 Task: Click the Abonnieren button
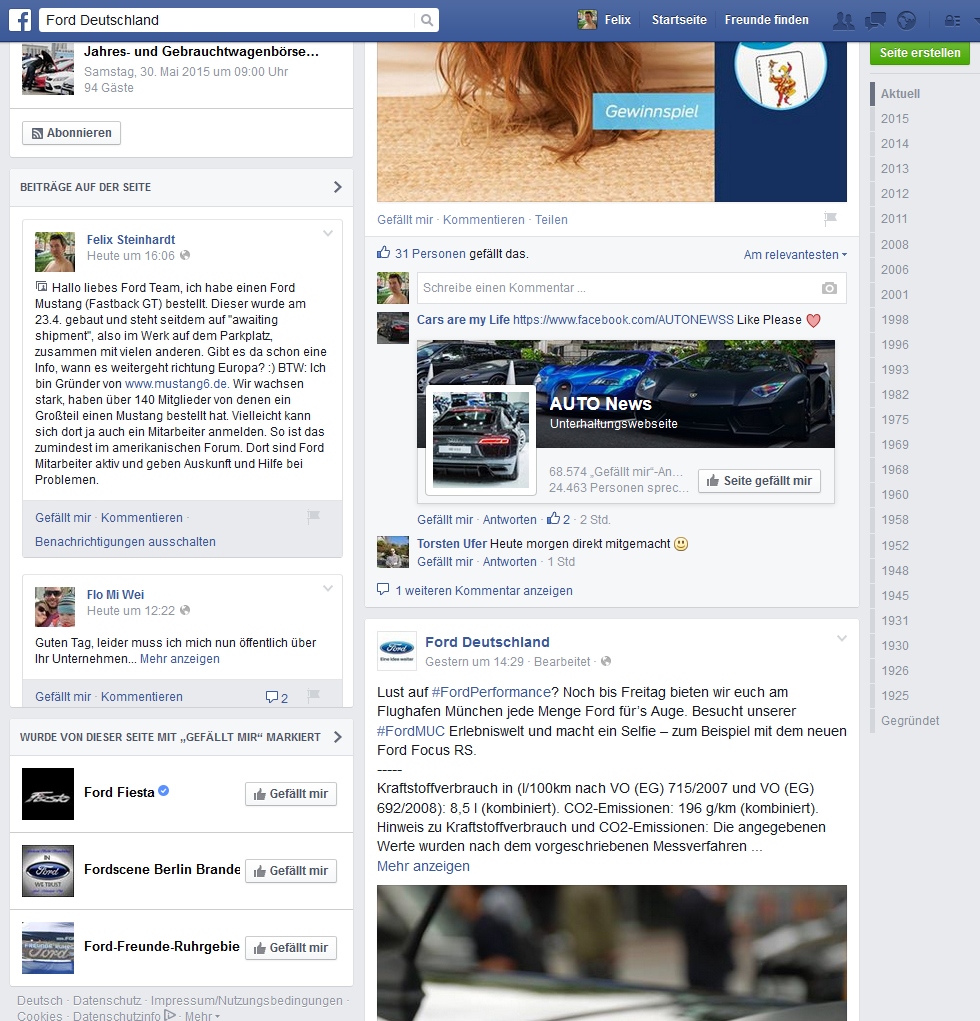(x=72, y=133)
